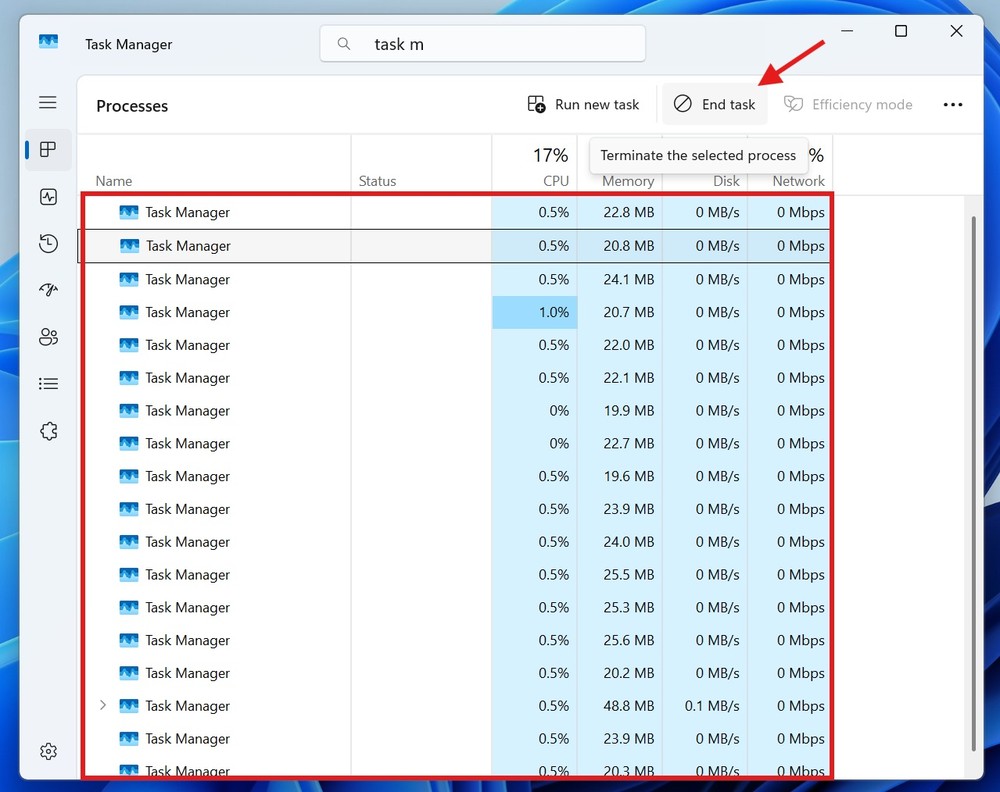Sort processes by the Memory column

[x=627, y=181]
